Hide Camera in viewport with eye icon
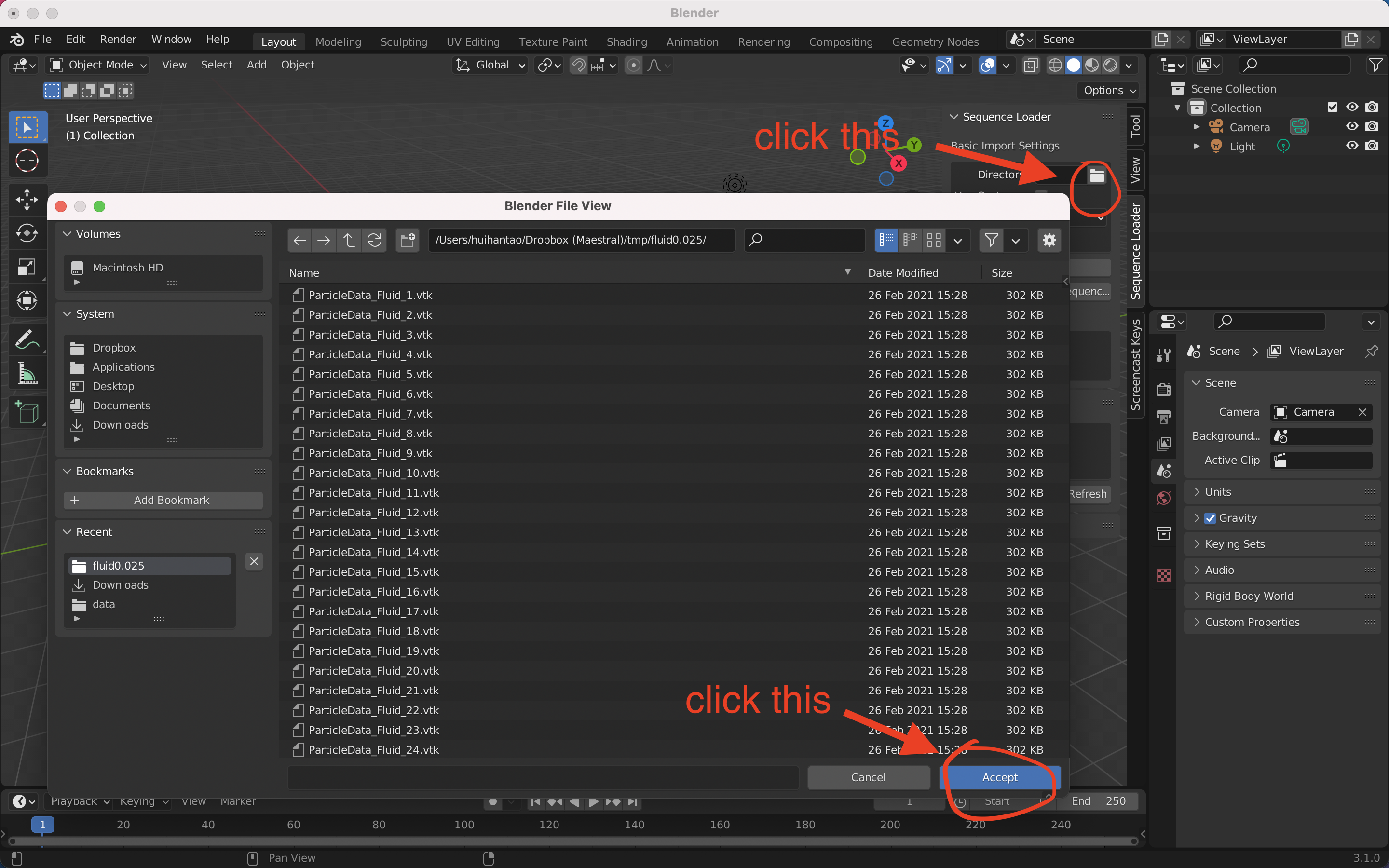This screenshot has width=1389, height=868. coord(1352,127)
